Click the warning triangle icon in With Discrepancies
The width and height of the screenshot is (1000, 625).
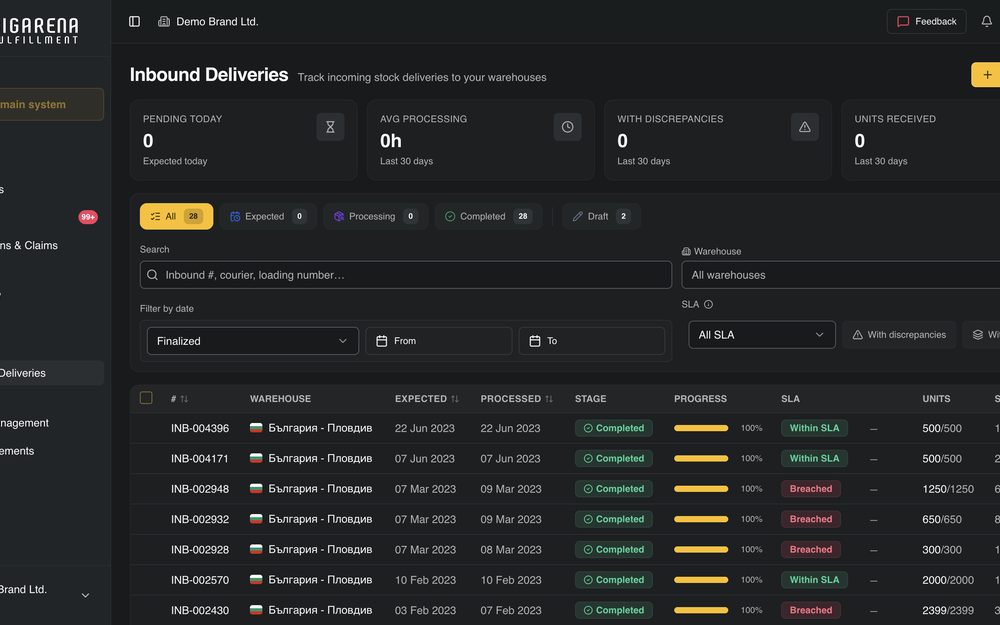[805, 127]
